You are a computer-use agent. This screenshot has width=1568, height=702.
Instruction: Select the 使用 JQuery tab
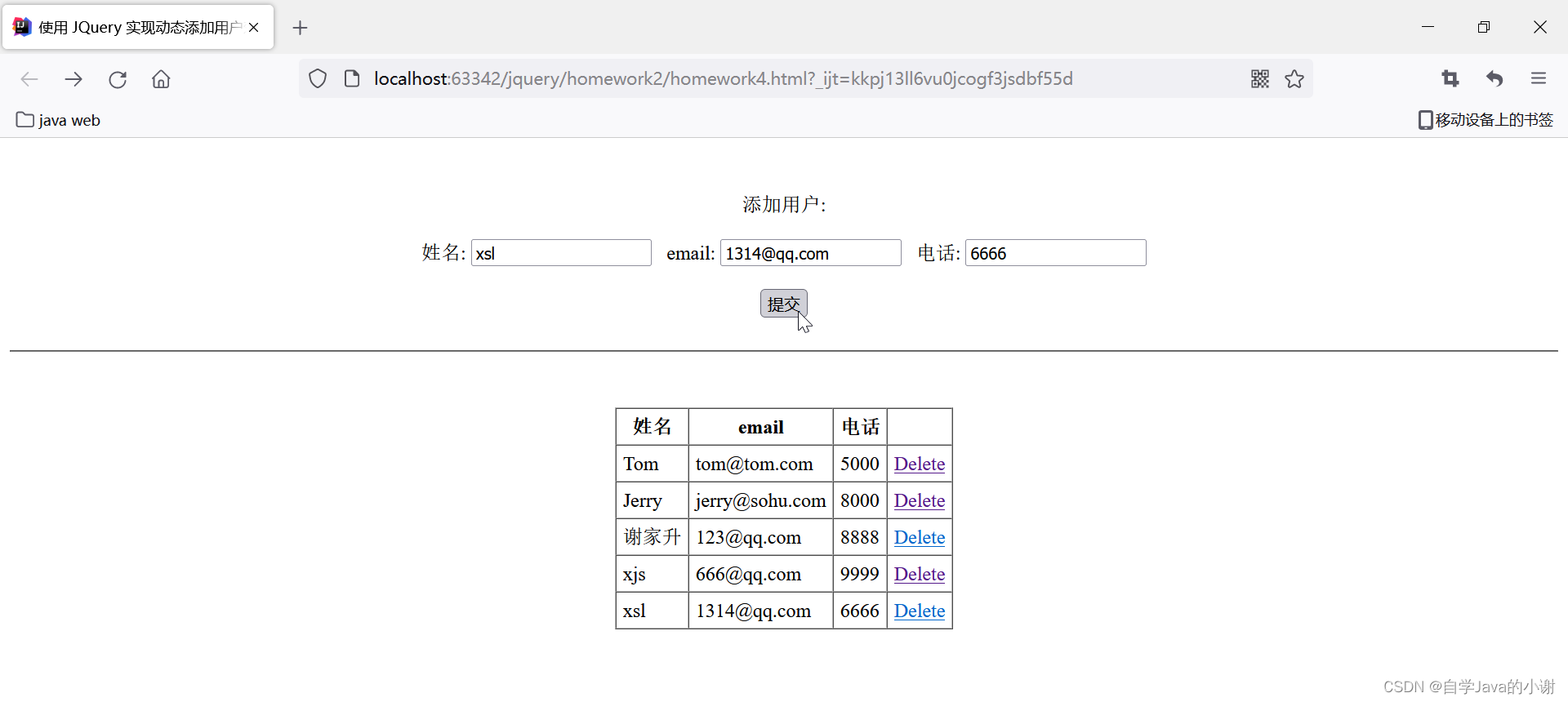pyautogui.click(x=138, y=27)
